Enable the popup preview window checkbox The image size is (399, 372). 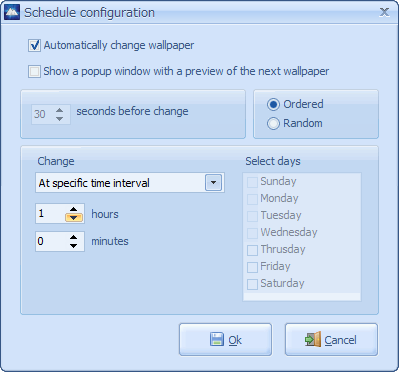[x=34, y=71]
